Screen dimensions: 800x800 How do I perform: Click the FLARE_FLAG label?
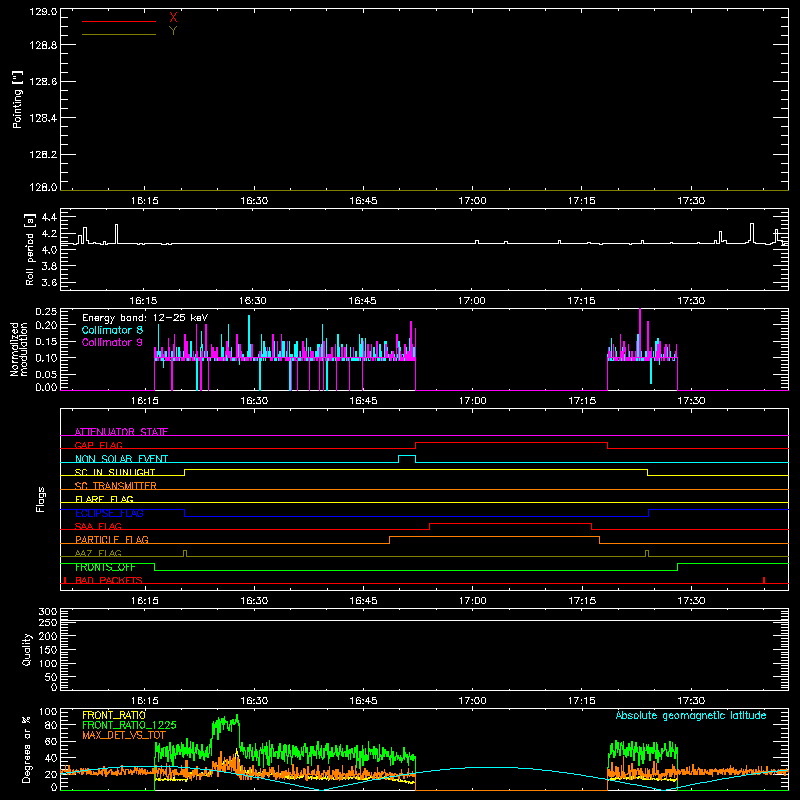(x=104, y=499)
